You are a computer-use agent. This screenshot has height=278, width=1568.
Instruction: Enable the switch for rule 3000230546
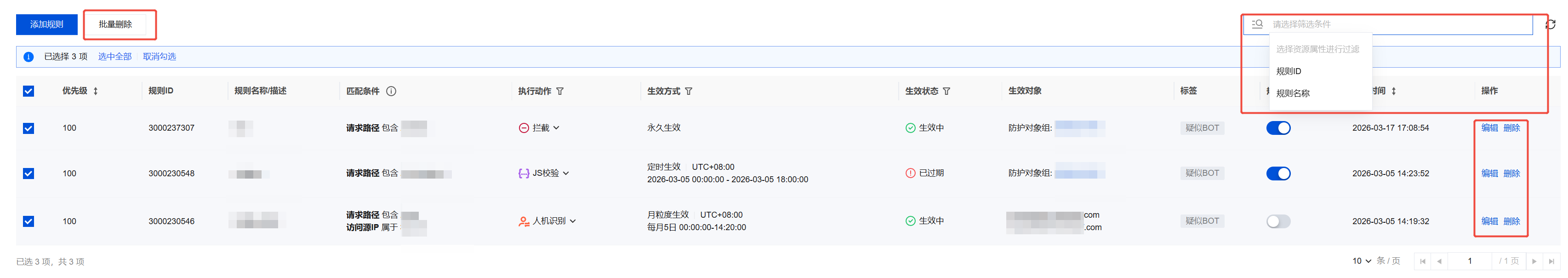tap(1277, 221)
